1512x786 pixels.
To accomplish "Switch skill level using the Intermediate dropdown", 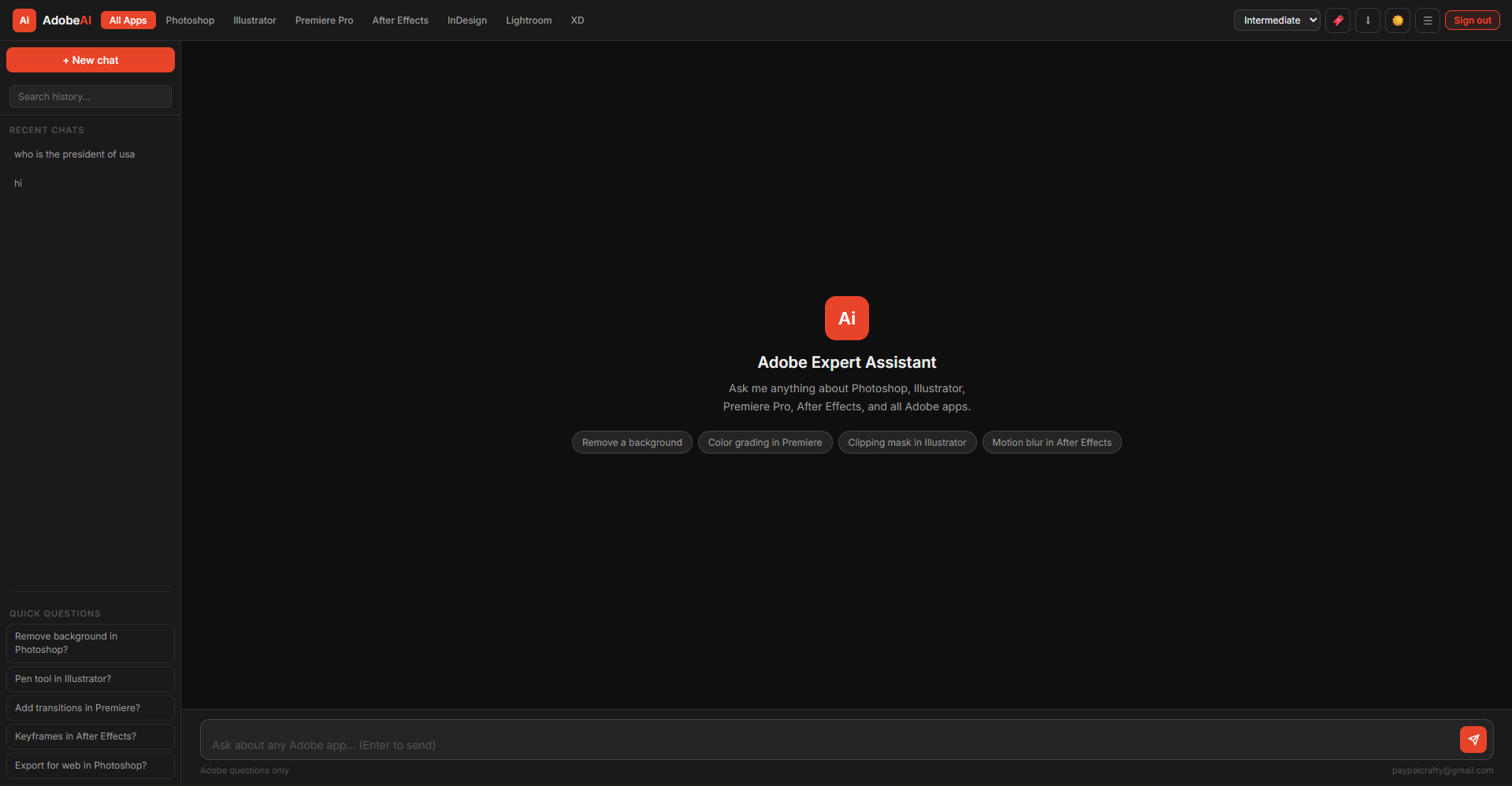I will point(1276,20).
